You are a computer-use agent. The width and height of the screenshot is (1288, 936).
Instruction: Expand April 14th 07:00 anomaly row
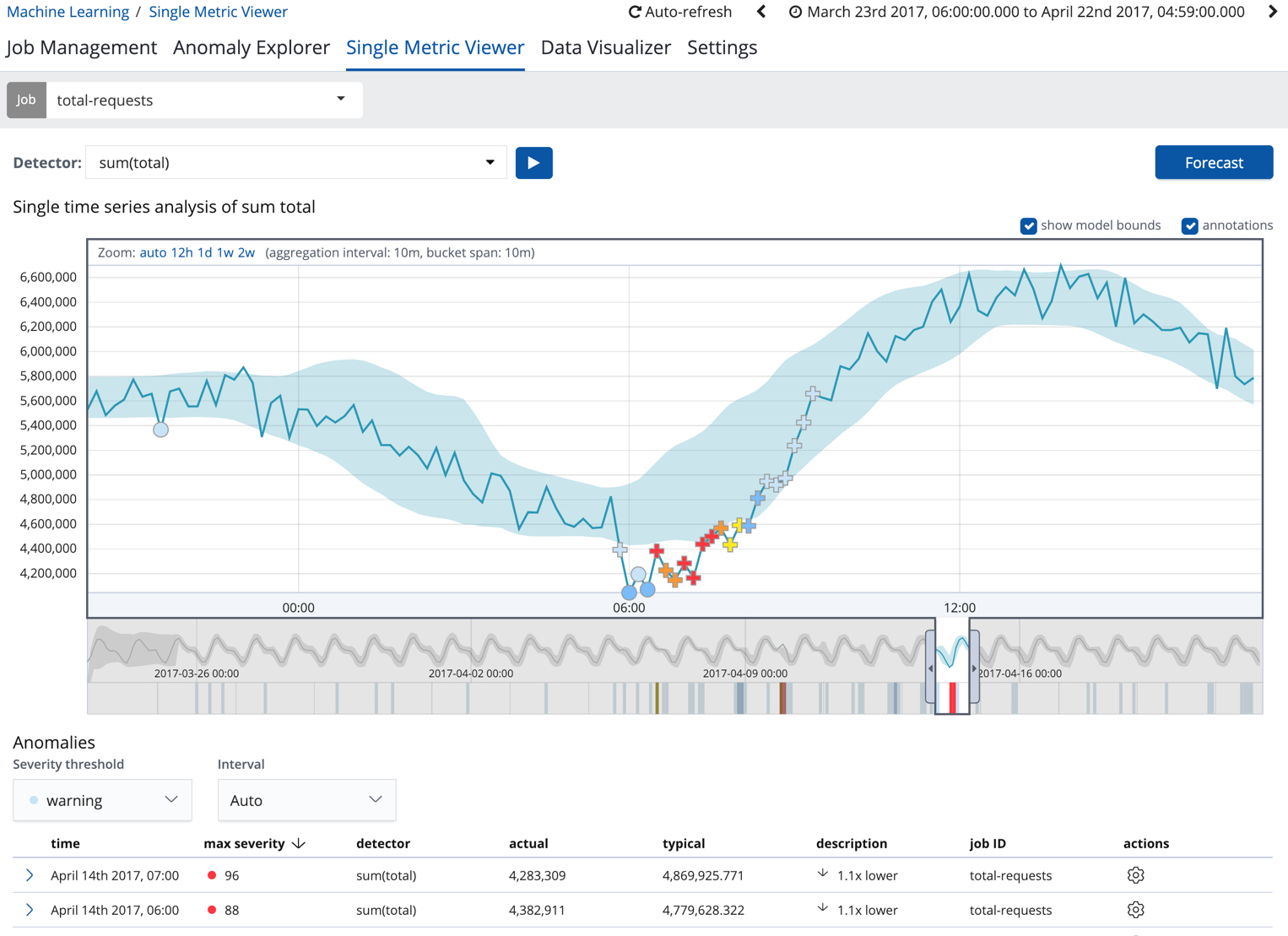coord(30,875)
